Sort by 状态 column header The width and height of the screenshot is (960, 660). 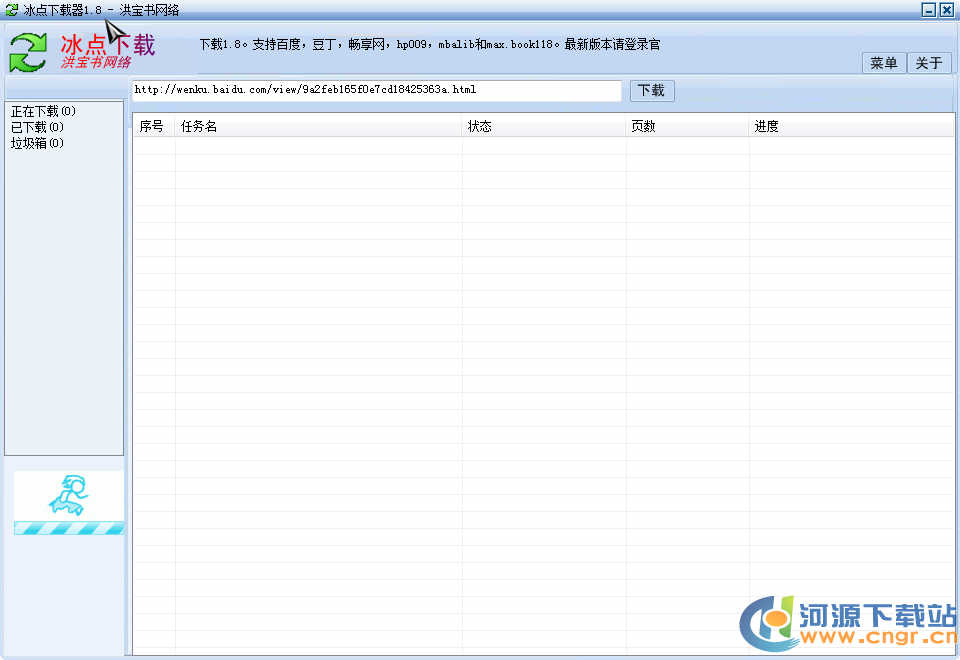tap(544, 126)
